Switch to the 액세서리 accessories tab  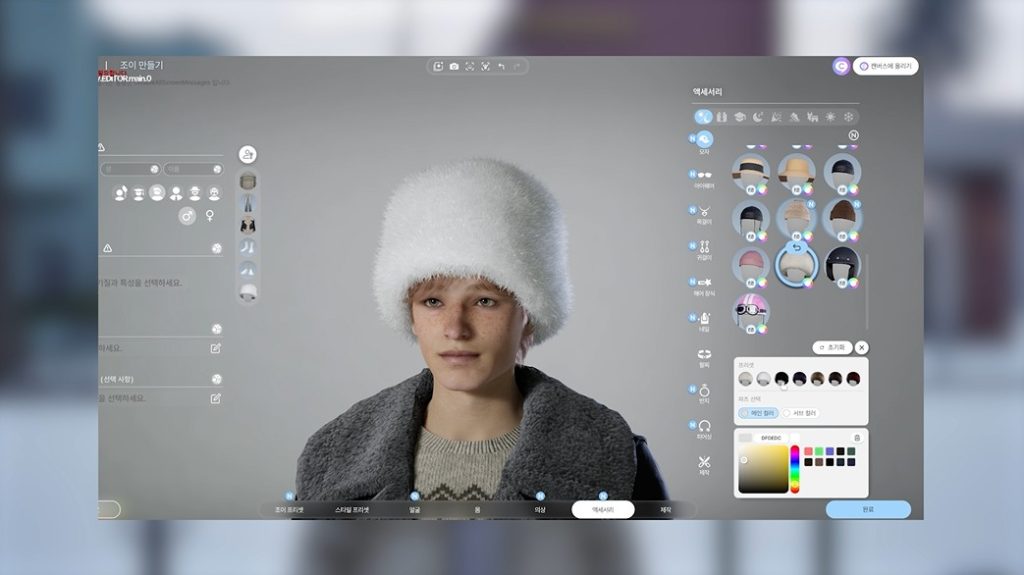pos(603,510)
